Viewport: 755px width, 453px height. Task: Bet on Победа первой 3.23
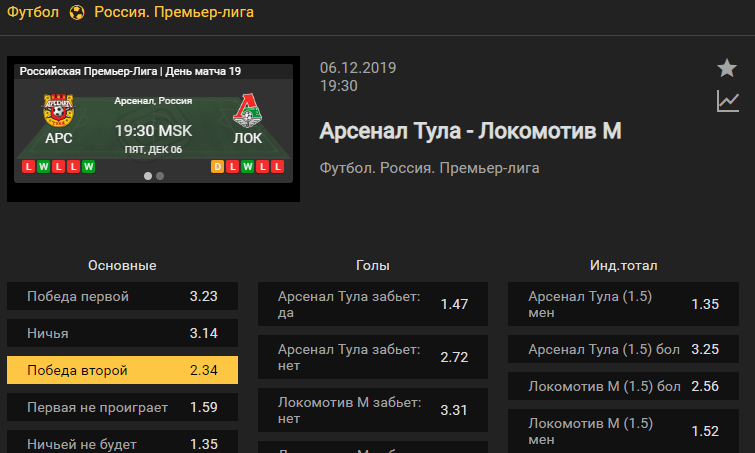[x=122, y=296]
